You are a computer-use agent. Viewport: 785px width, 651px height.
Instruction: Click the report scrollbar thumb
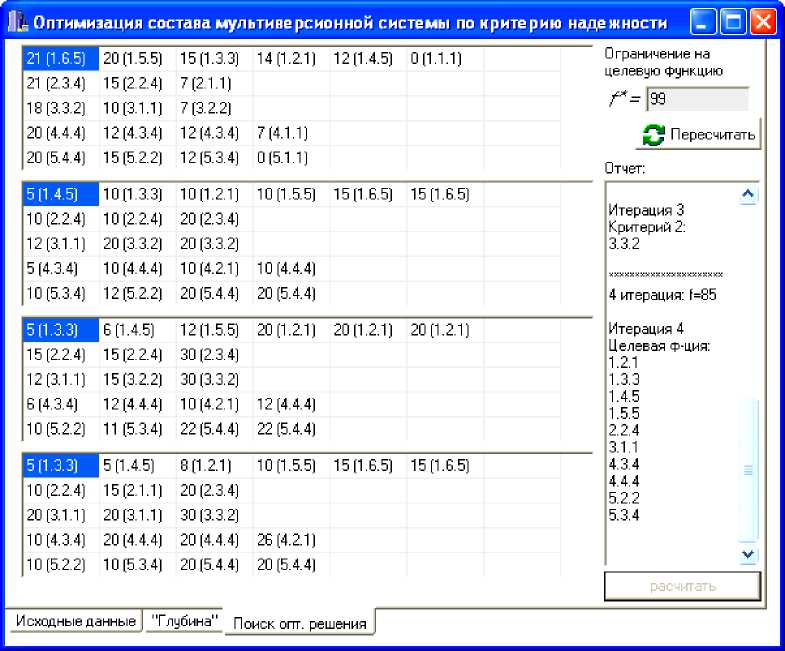click(x=748, y=468)
